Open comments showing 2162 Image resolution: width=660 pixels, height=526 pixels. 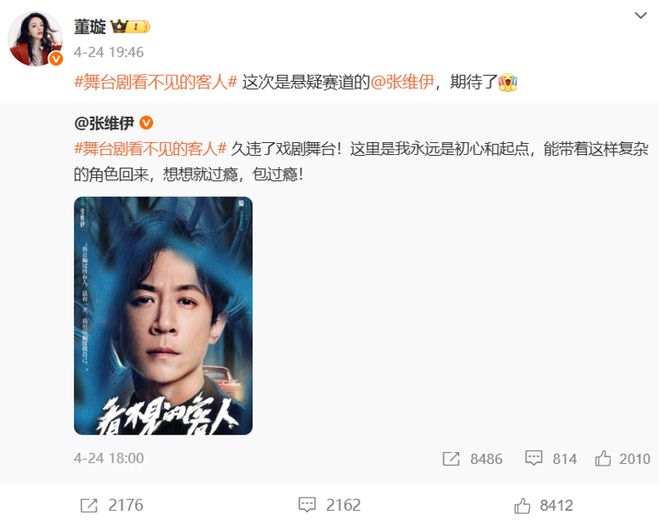[307, 505]
